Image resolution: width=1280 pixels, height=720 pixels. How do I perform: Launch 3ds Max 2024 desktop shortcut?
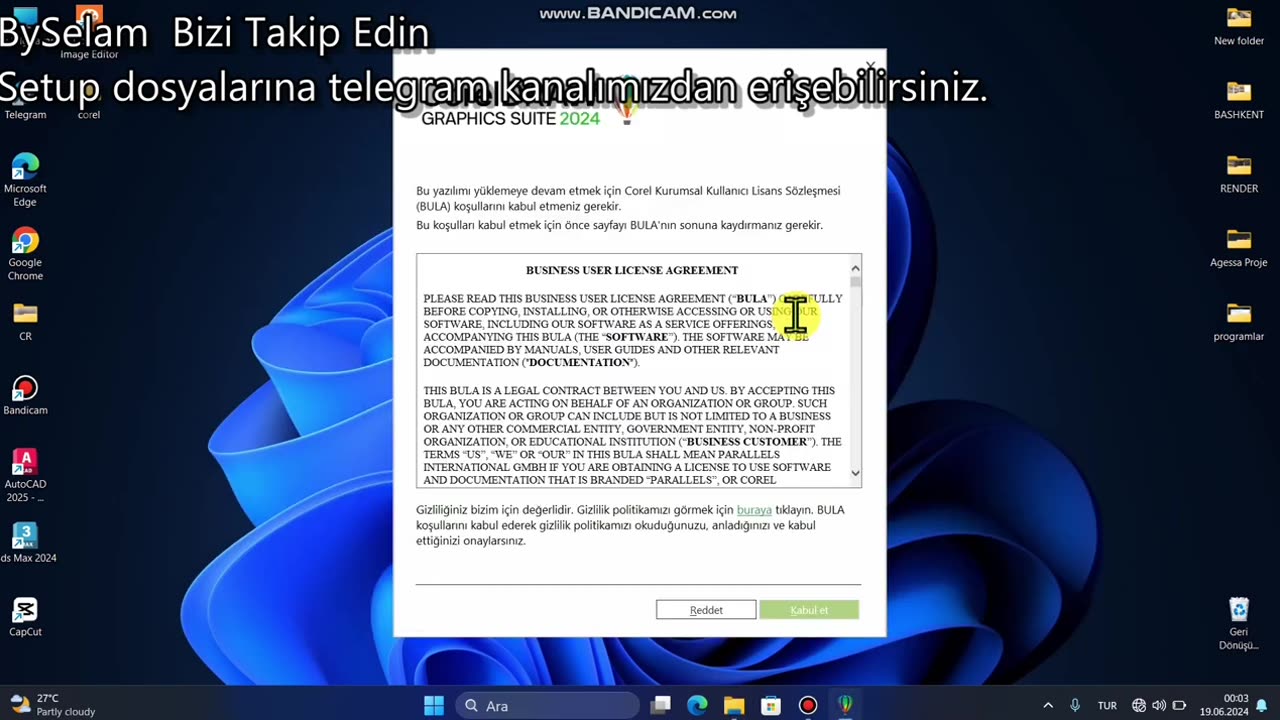25,544
